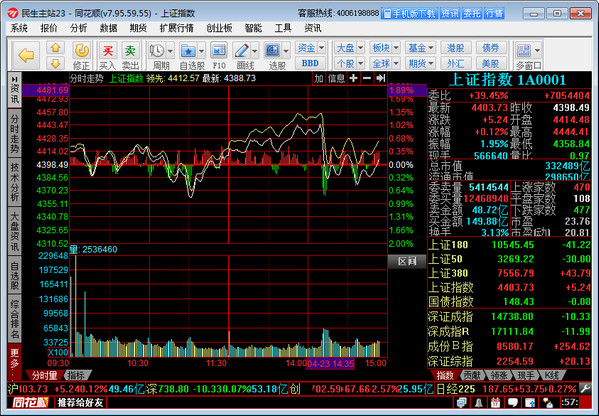Open the 资金 dropdown
The width and height of the screenshot is (599, 416).
310,48
